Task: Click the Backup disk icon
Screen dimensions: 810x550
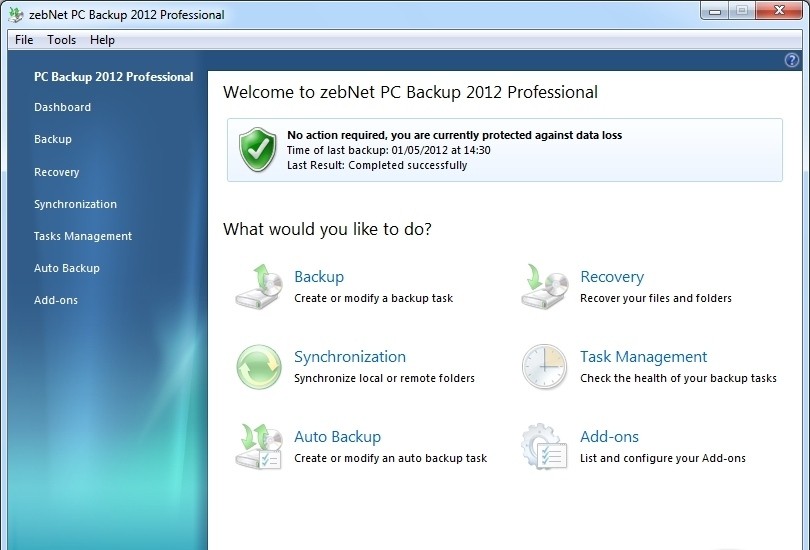Action: 259,287
